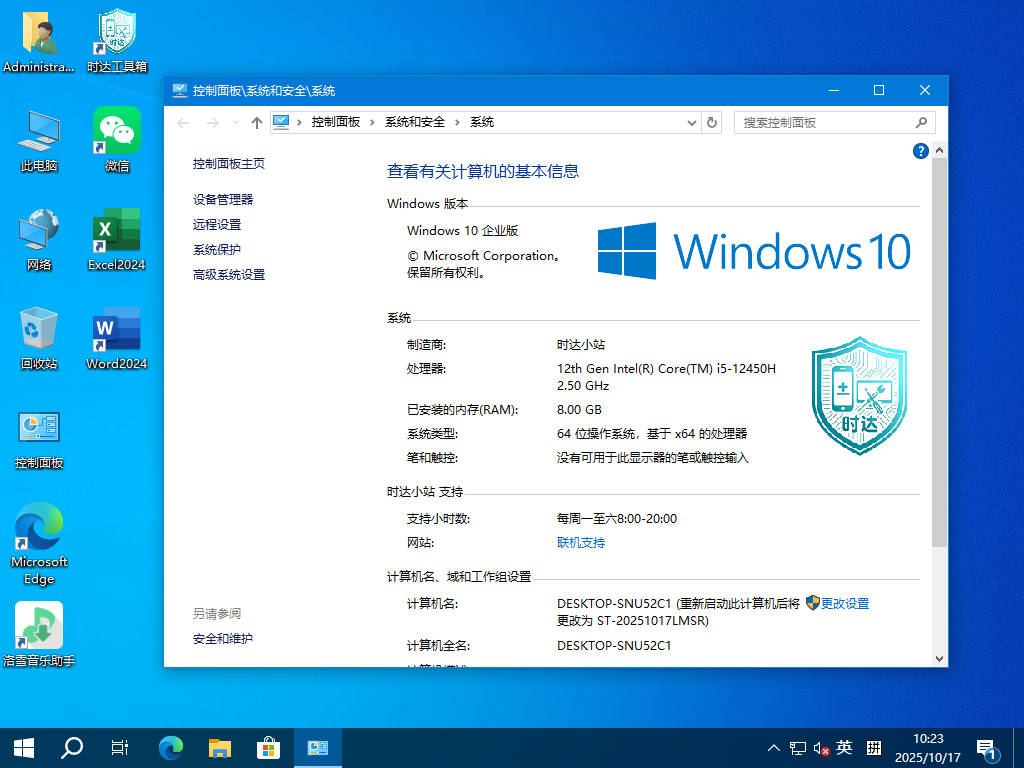
Task: Open 设备管理器 from the left sidebar
Action: (223, 199)
